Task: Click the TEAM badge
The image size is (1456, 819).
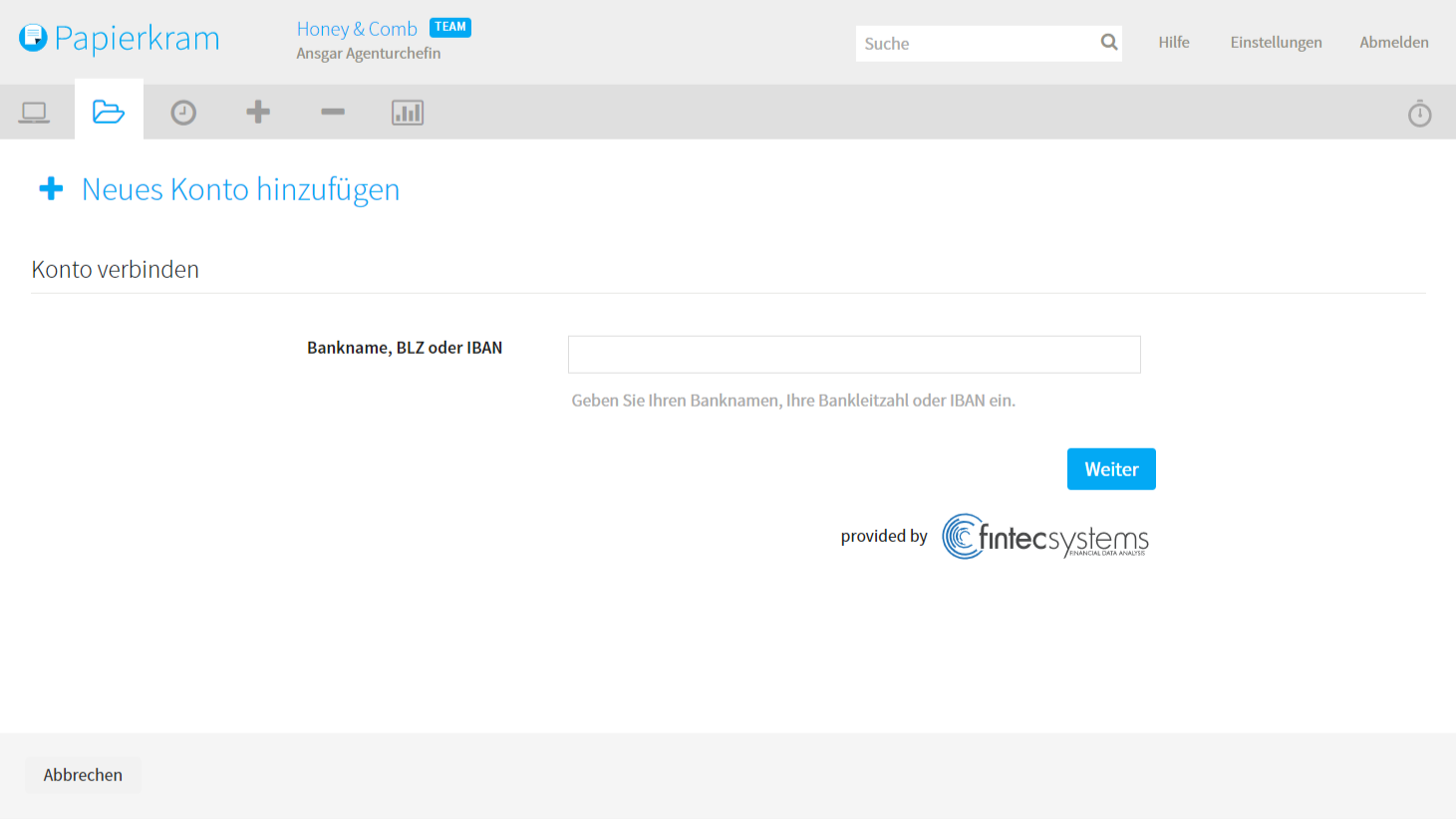Action: [x=450, y=27]
